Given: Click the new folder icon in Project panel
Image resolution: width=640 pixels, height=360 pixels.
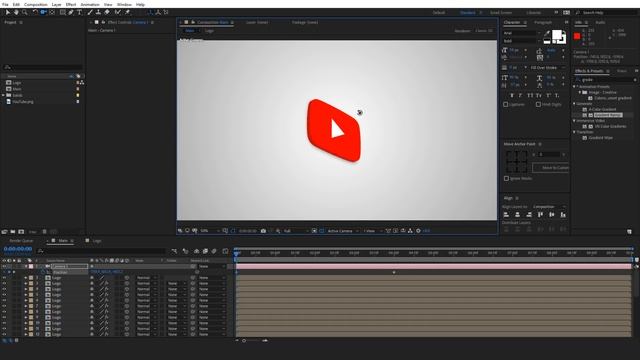Looking at the screenshot, I should (x=13, y=232).
